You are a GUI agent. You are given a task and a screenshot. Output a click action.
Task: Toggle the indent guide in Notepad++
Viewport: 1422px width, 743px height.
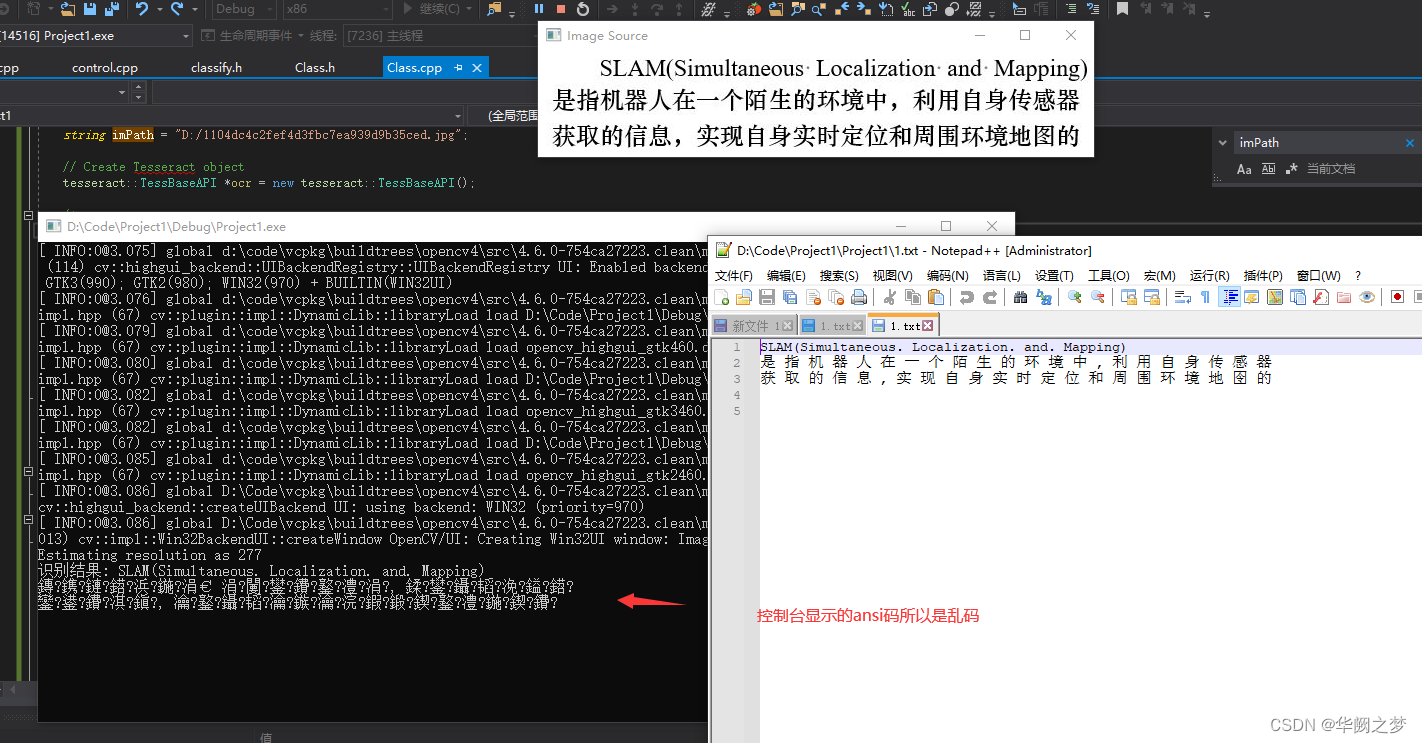coord(1230,297)
